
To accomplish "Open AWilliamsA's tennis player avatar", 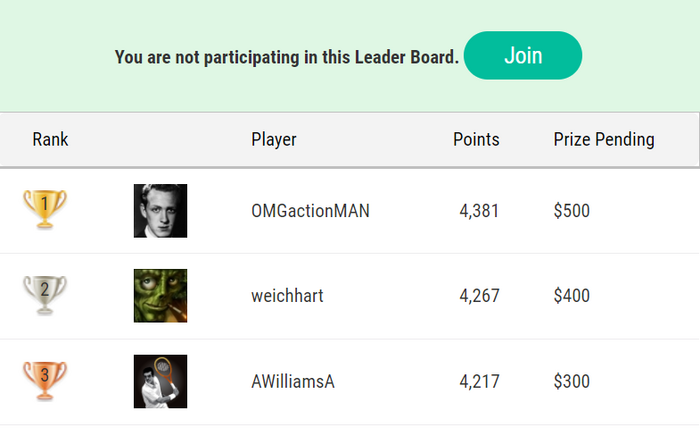I will pos(160,382).
